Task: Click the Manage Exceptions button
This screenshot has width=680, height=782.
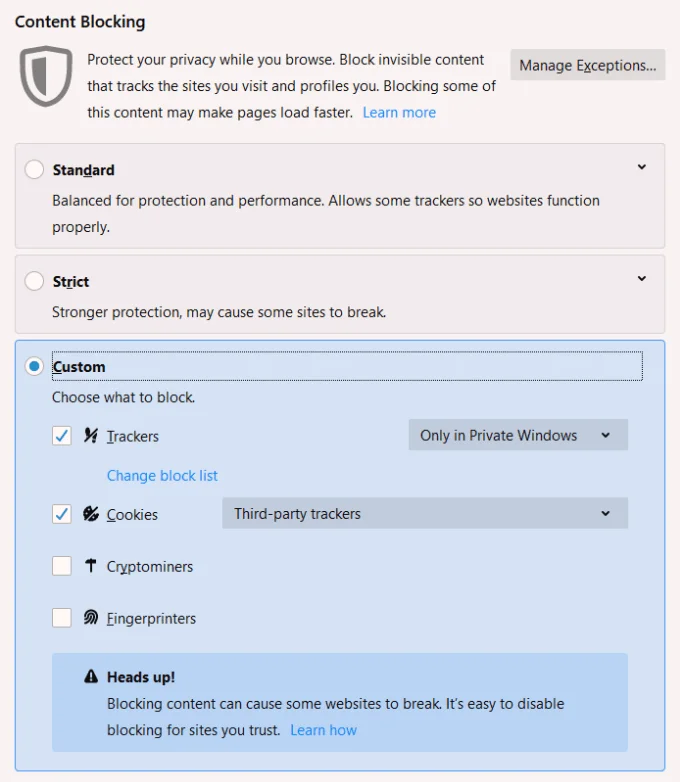Action: [587, 66]
